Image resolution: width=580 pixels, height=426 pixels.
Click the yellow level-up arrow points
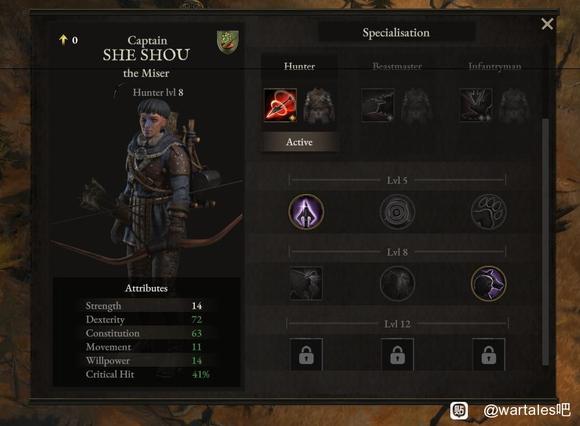click(x=68, y=40)
